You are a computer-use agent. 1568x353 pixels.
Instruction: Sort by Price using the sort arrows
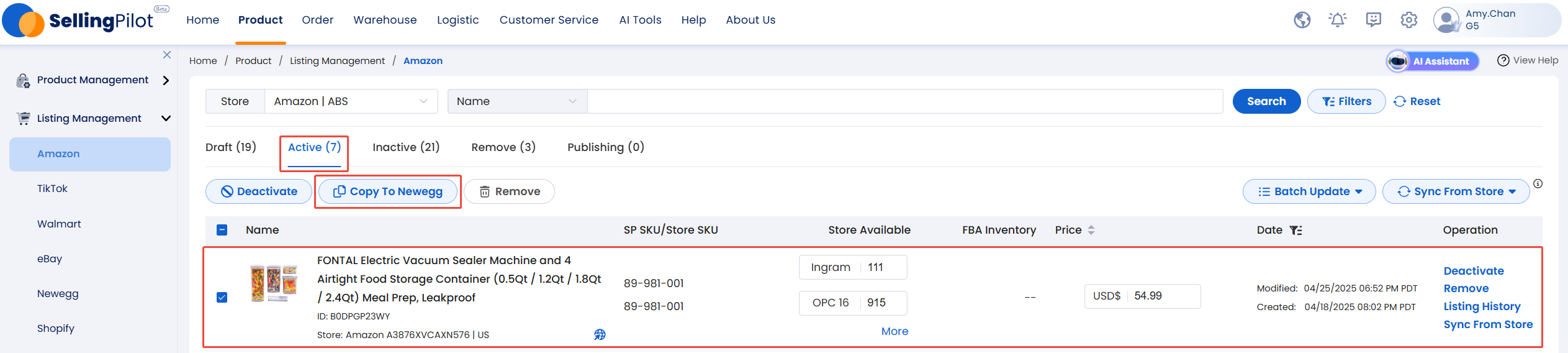click(1091, 230)
